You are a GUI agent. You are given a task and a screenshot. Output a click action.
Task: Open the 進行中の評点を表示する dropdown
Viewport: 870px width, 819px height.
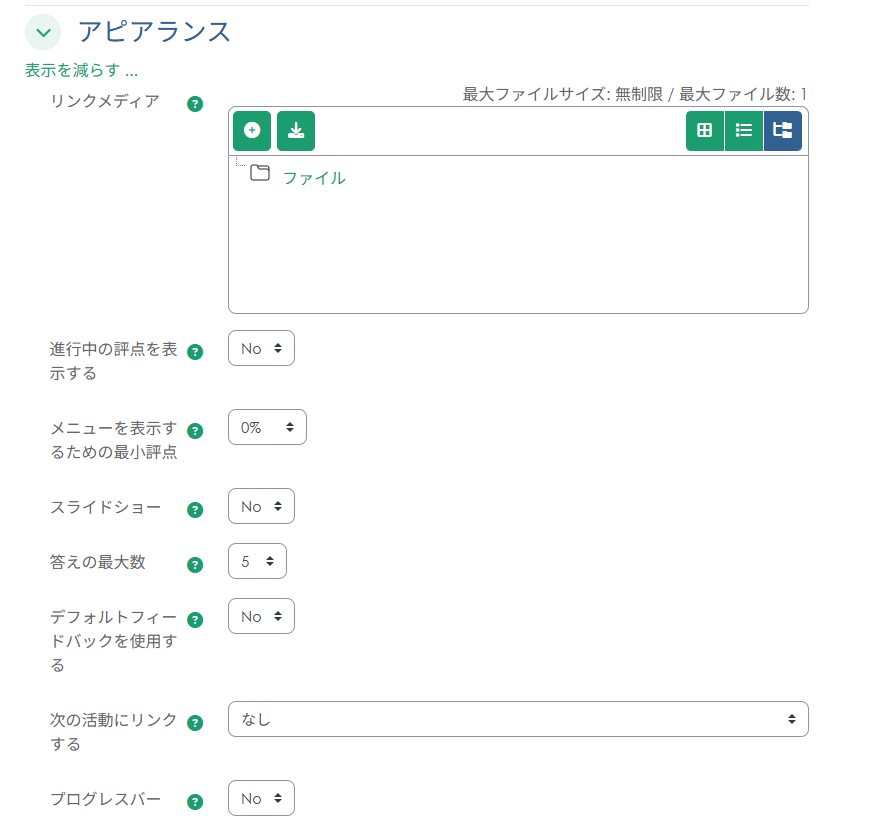pyautogui.click(x=261, y=348)
